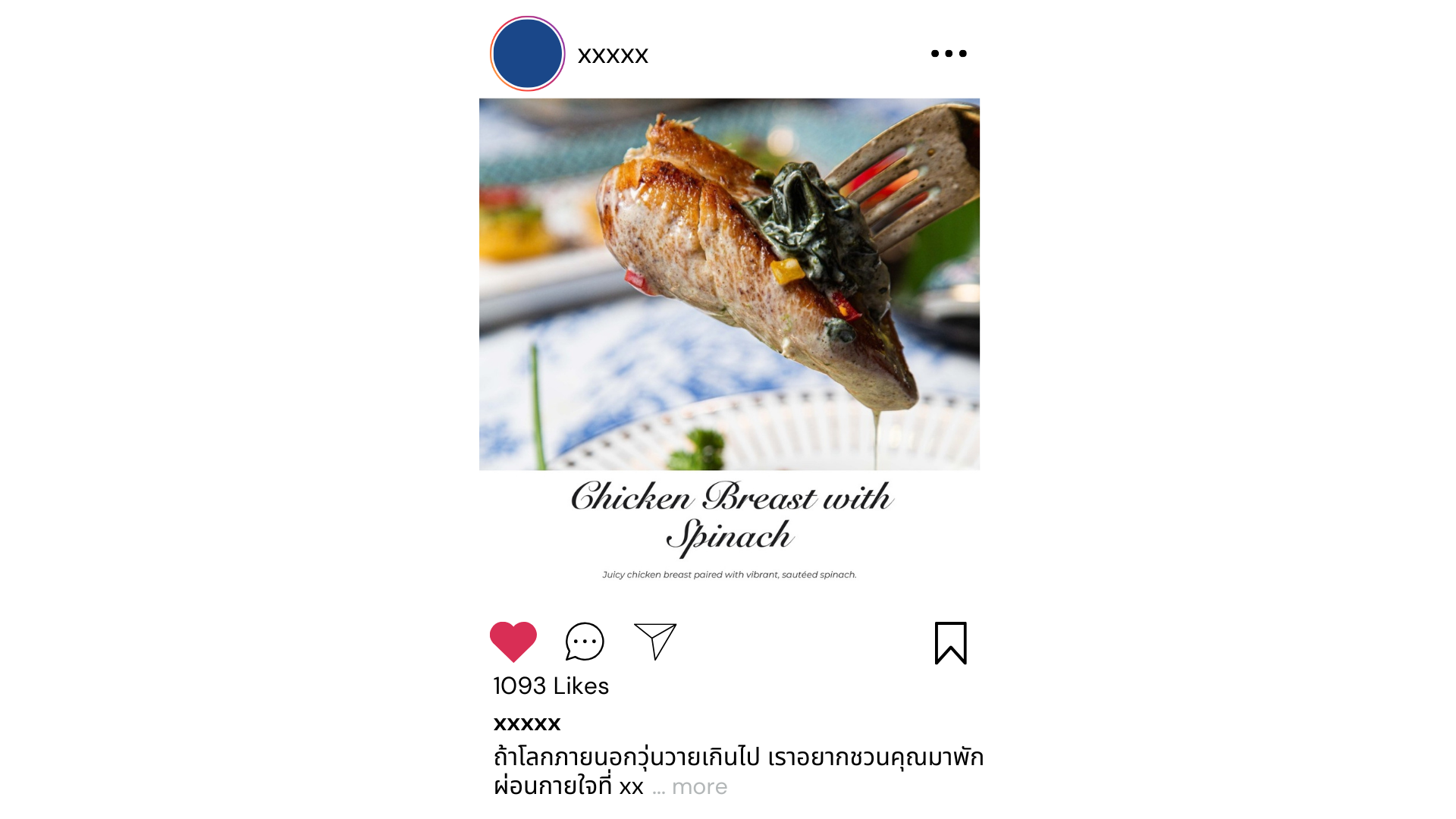View the 1093 Likes list
The image size is (1456, 819).
[551, 686]
